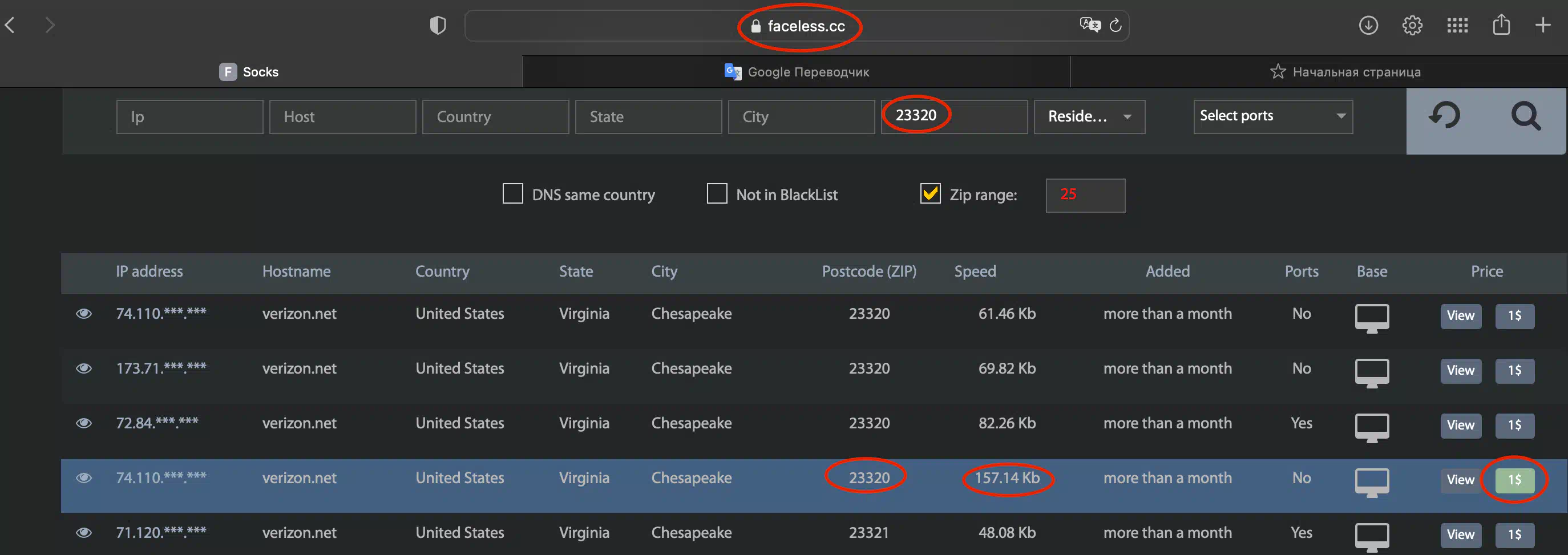Click the monitor icon on the 157.14 Kb row
Viewport: 1568px width, 555px height.
tap(1372, 483)
